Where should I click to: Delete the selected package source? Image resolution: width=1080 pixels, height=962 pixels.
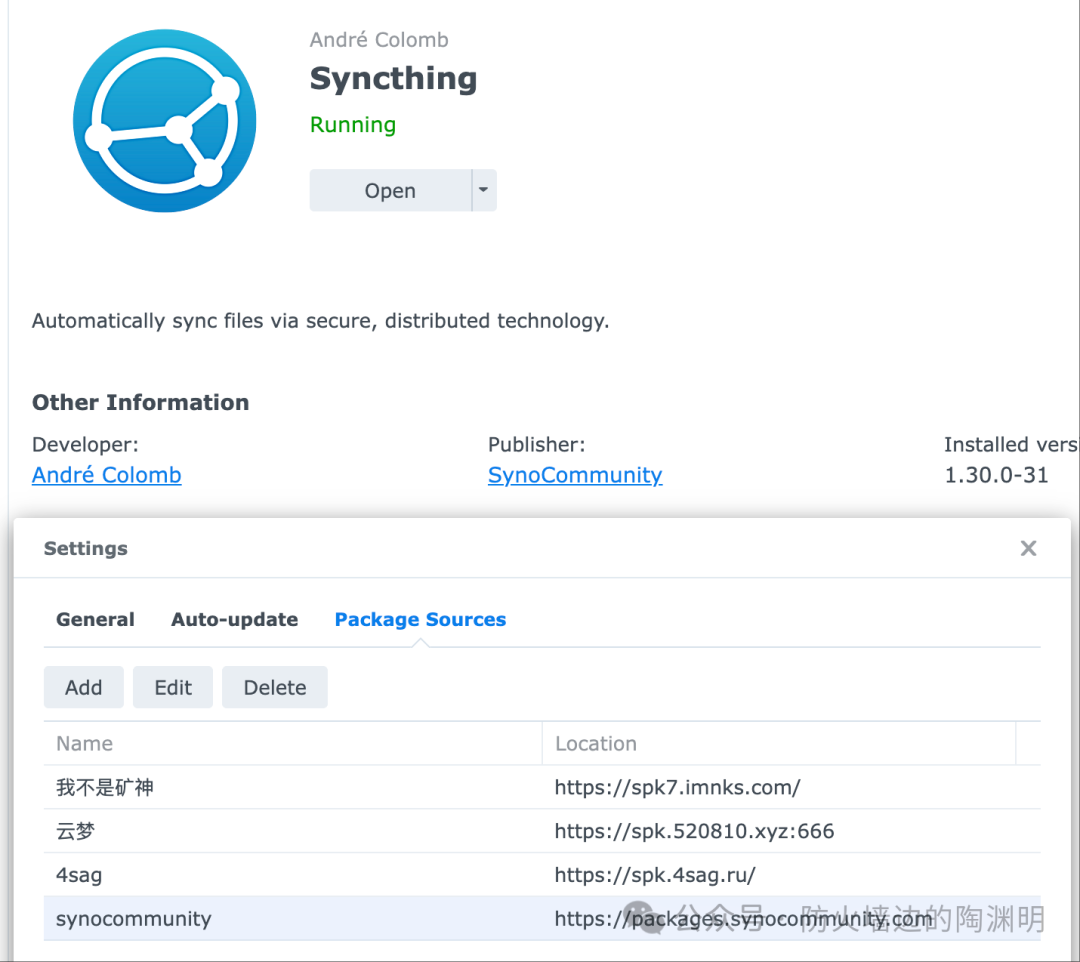click(x=275, y=688)
